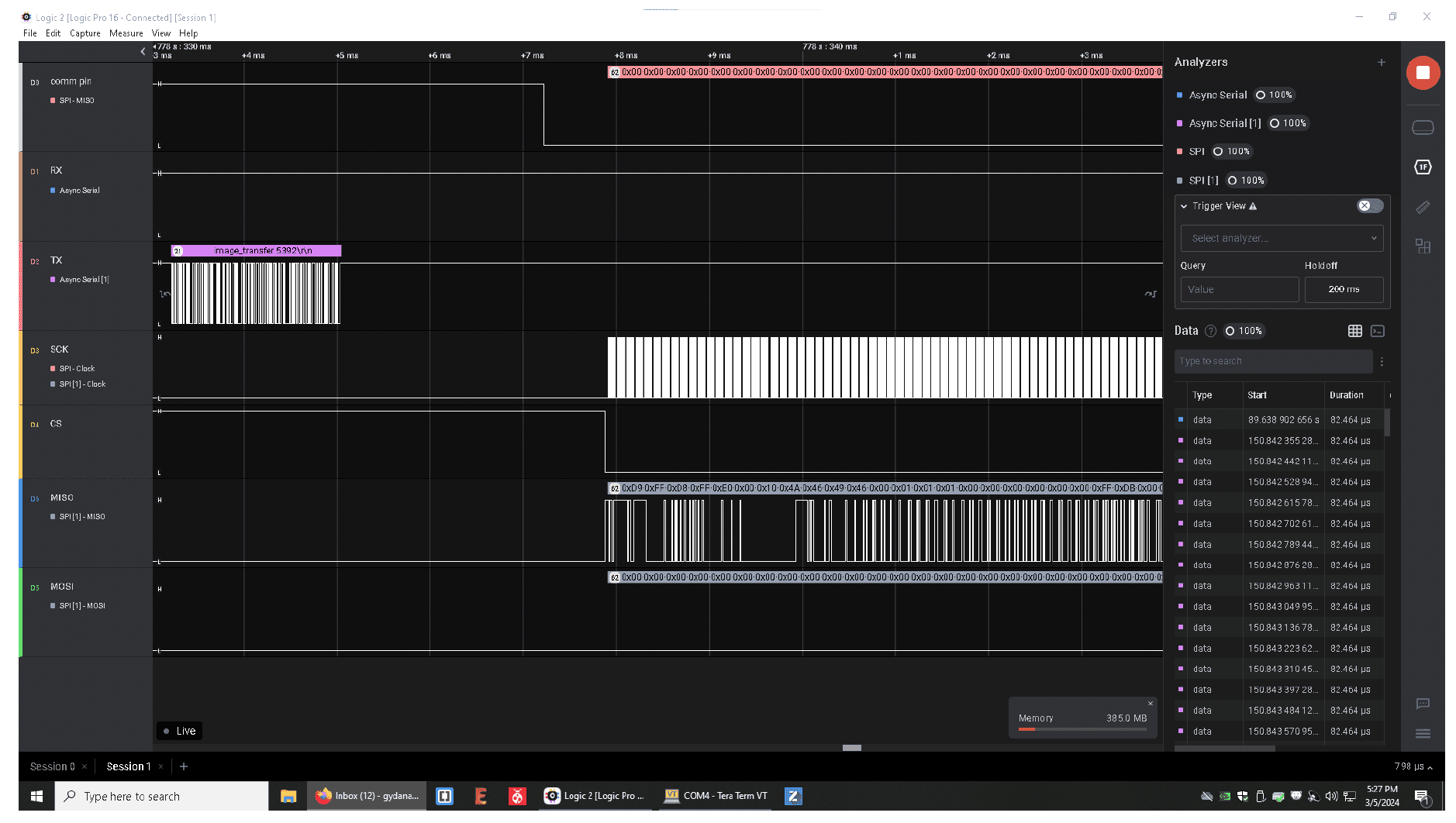Add a new session tab

coord(184,766)
